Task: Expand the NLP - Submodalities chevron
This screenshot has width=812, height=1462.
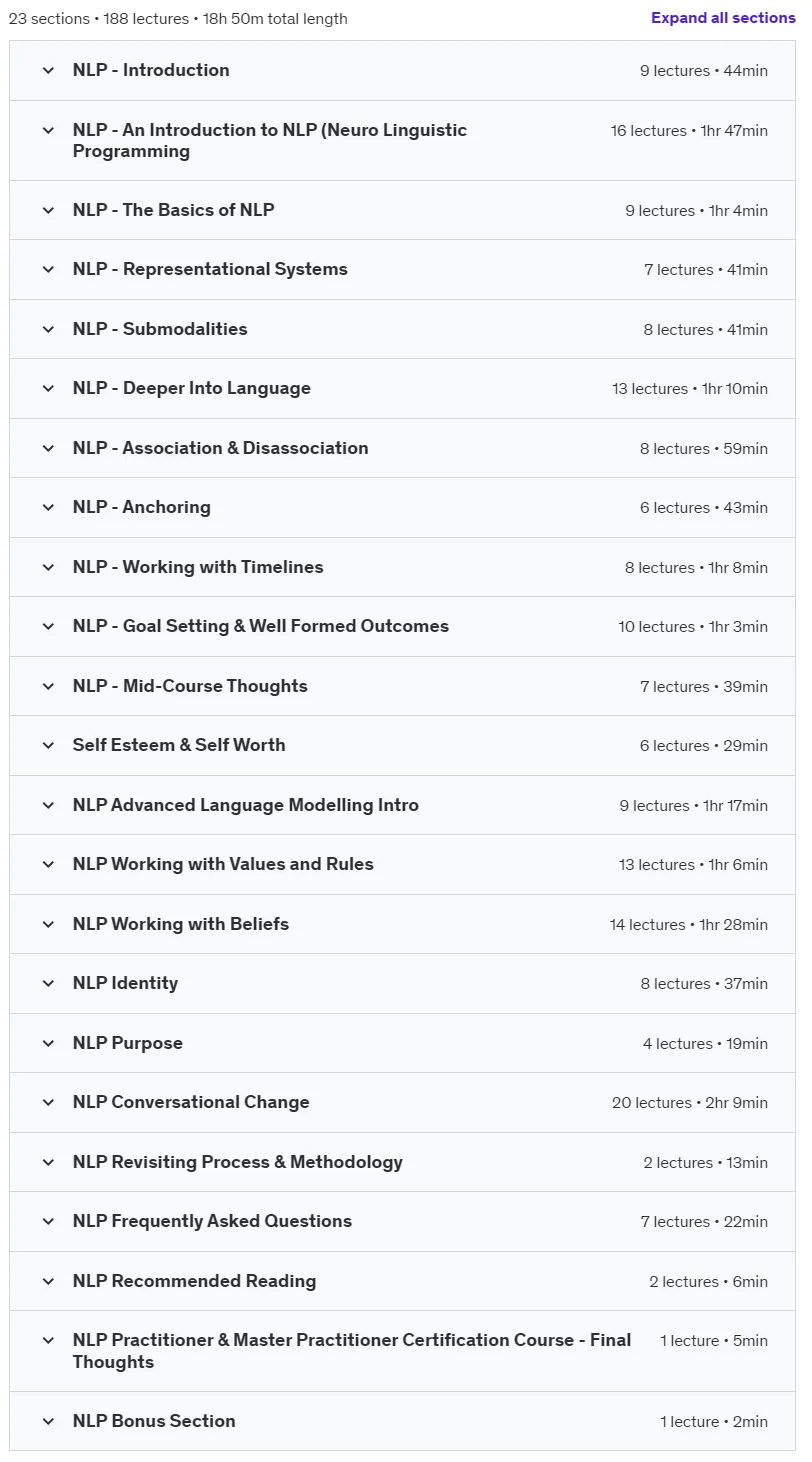Action: click(48, 330)
